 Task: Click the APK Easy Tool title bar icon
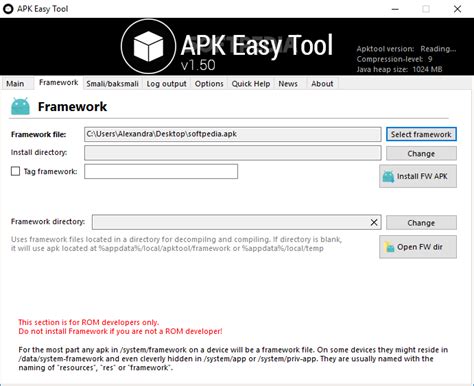8,9
